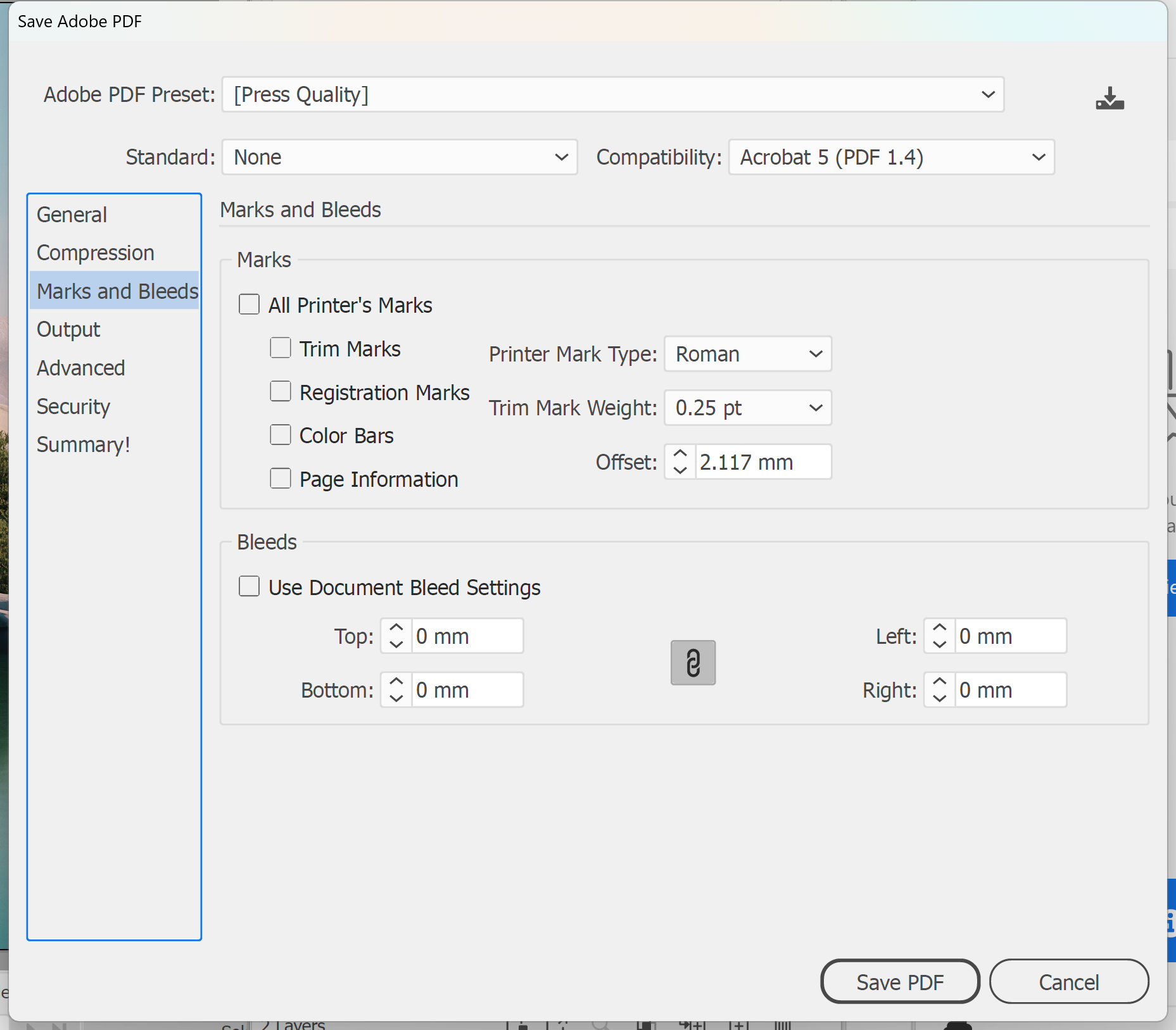This screenshot has width=1176, height=1030.
Task: Expand the Trim Mark Weight dropdown
Action: (x=748, y=408)
